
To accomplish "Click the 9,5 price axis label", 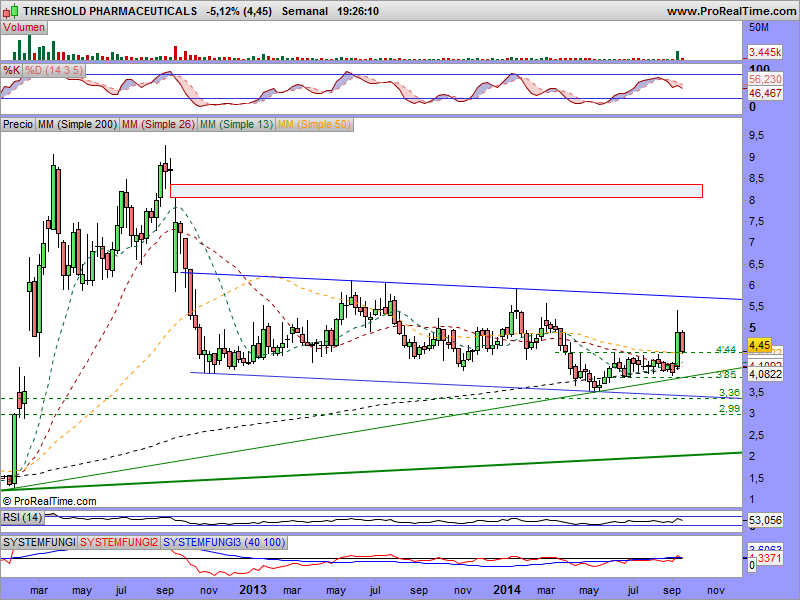I will pyautogui.click(x=757, y=136).
